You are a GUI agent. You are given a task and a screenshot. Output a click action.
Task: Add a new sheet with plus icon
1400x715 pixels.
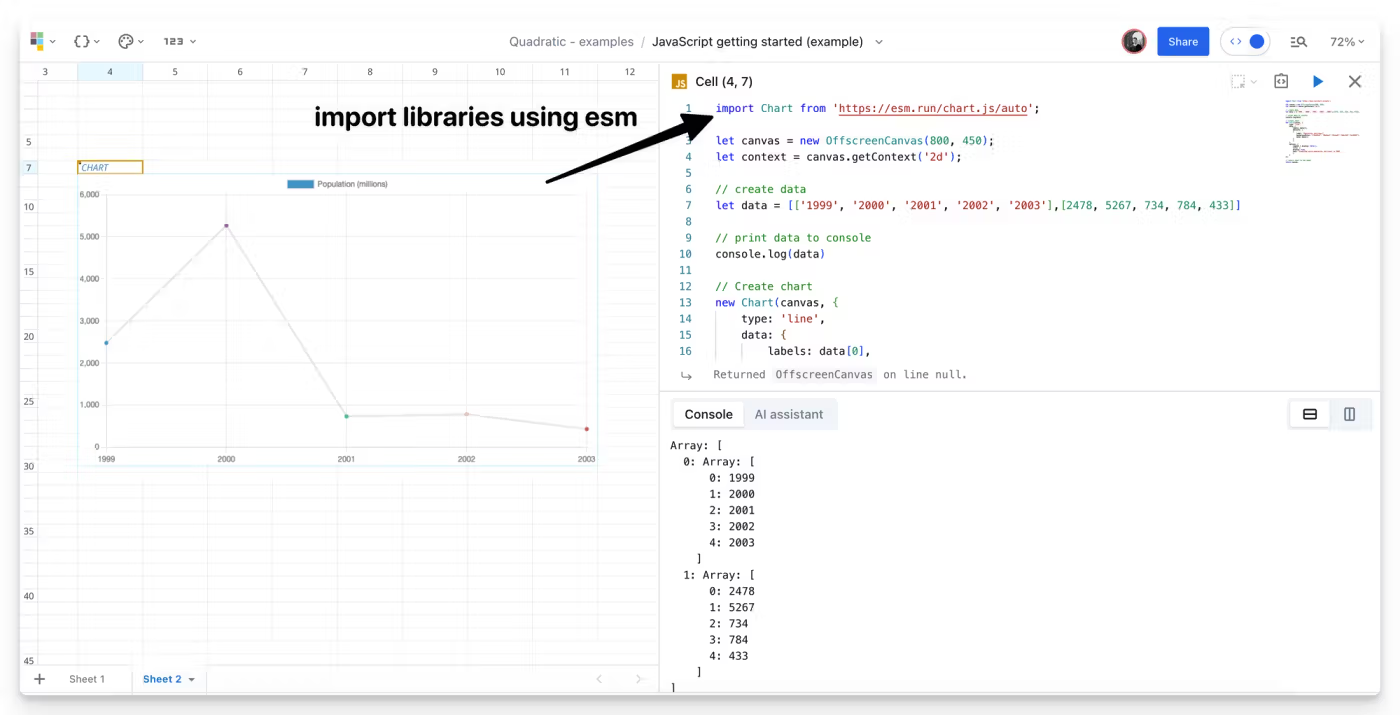[40, 679]
